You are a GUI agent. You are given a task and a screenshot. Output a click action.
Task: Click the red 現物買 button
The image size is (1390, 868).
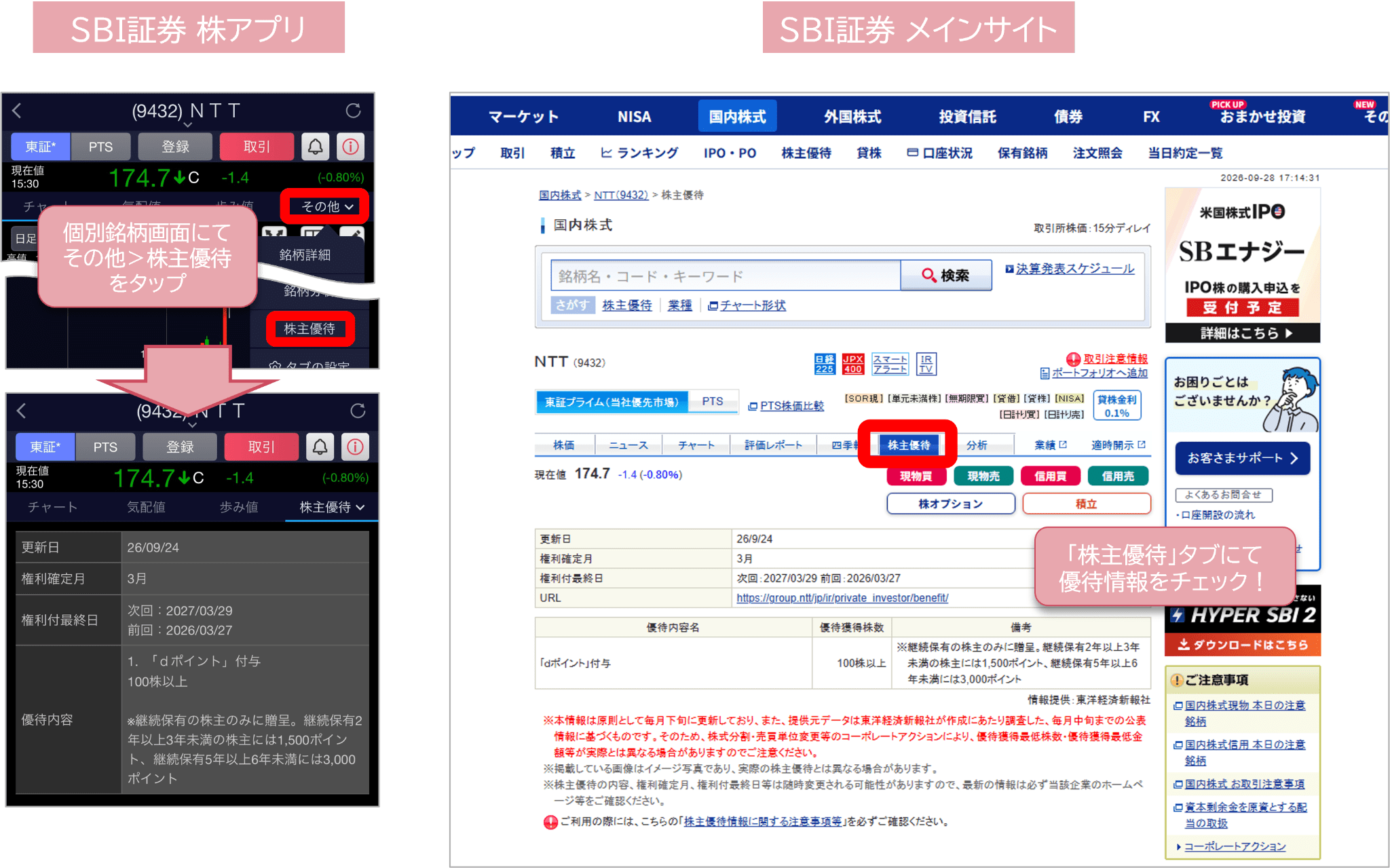point(915,476)
